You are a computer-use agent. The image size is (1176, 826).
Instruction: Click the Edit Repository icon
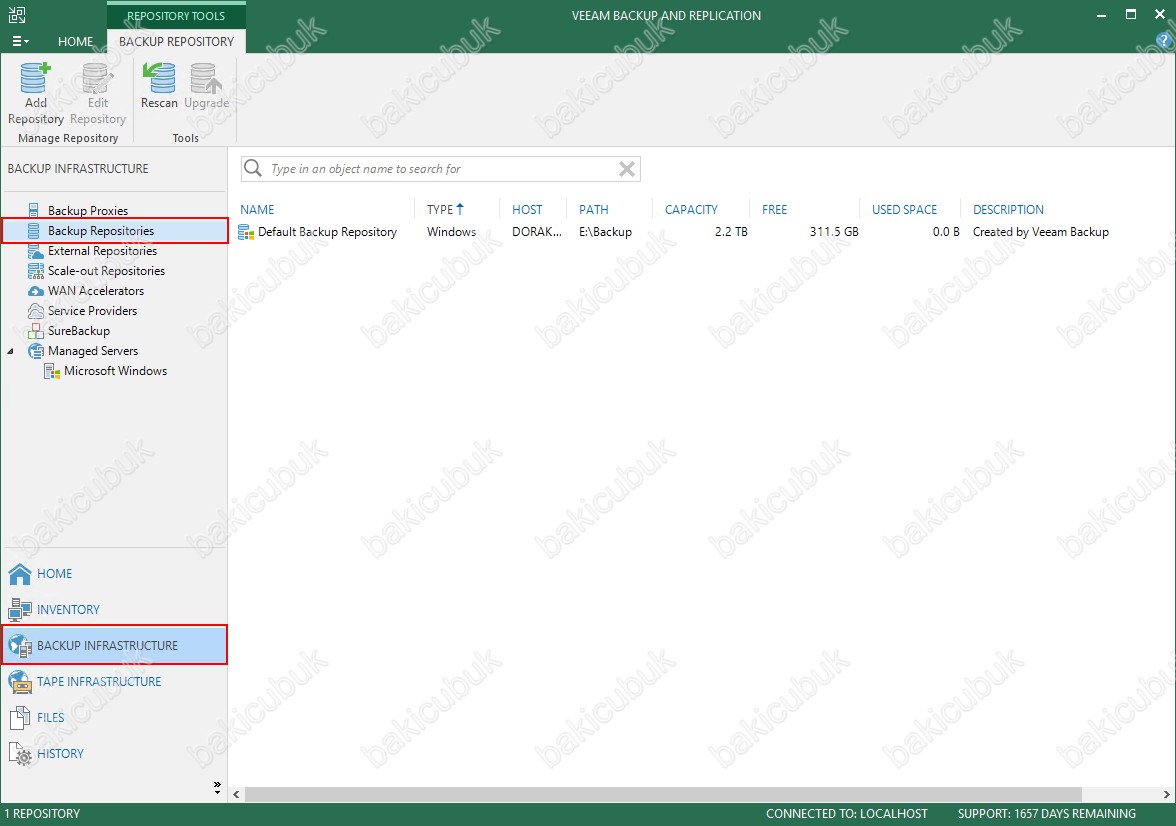click(98, 78)
